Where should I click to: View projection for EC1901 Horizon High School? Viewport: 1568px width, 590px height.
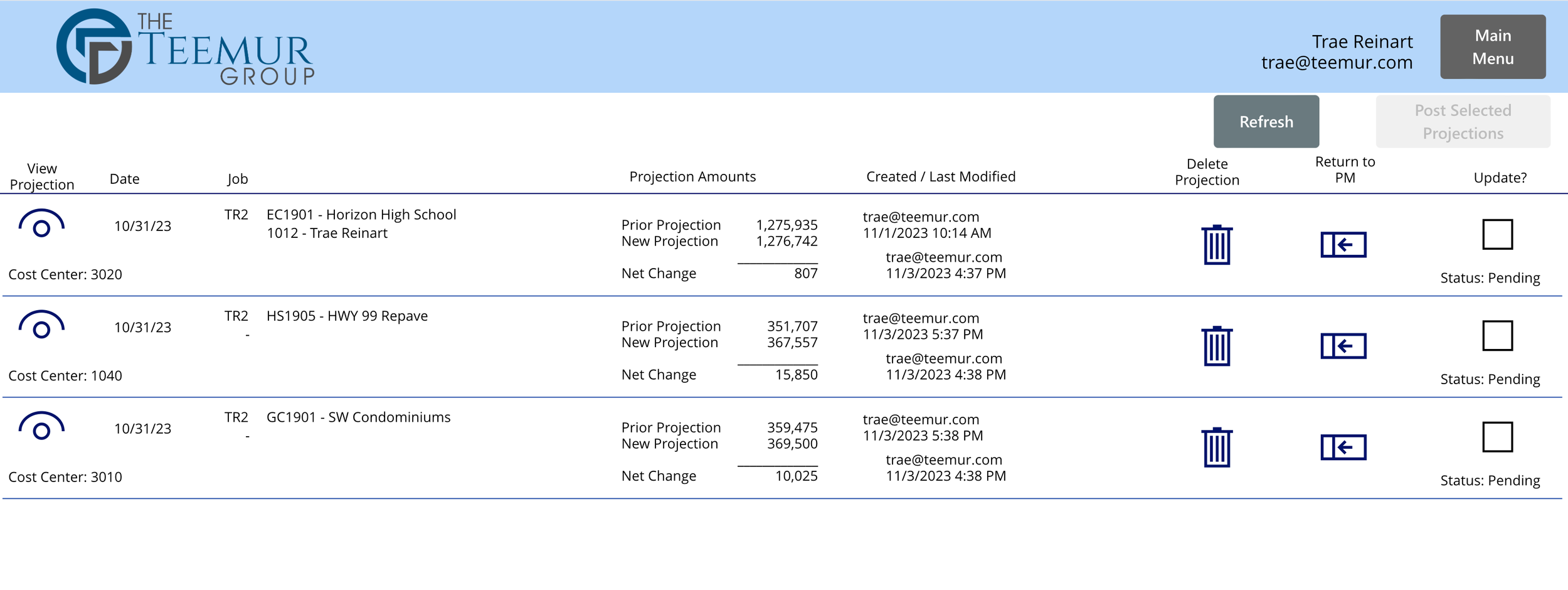(x=41, y=223)
